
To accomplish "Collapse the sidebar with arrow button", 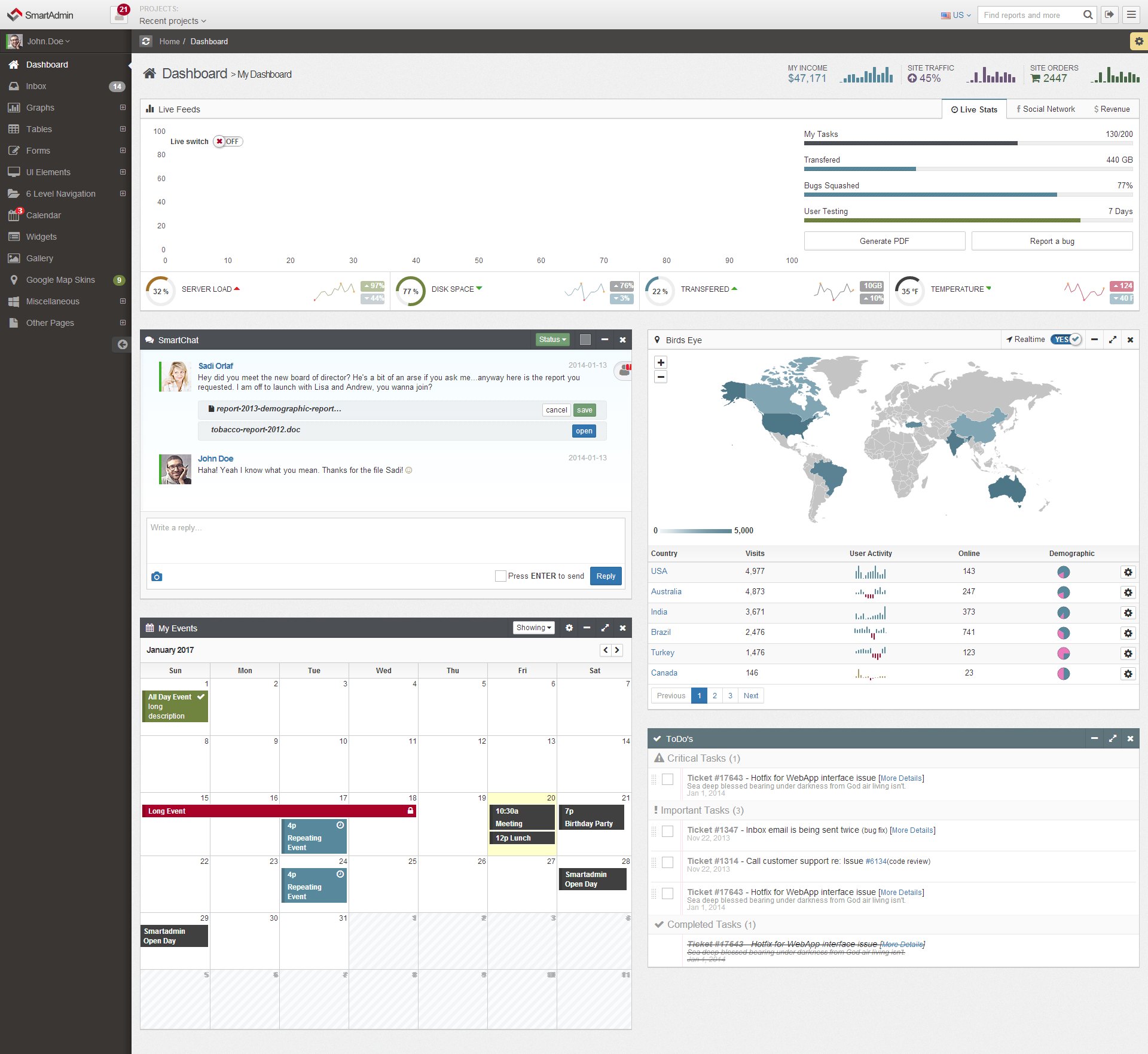I will point(122,344).
